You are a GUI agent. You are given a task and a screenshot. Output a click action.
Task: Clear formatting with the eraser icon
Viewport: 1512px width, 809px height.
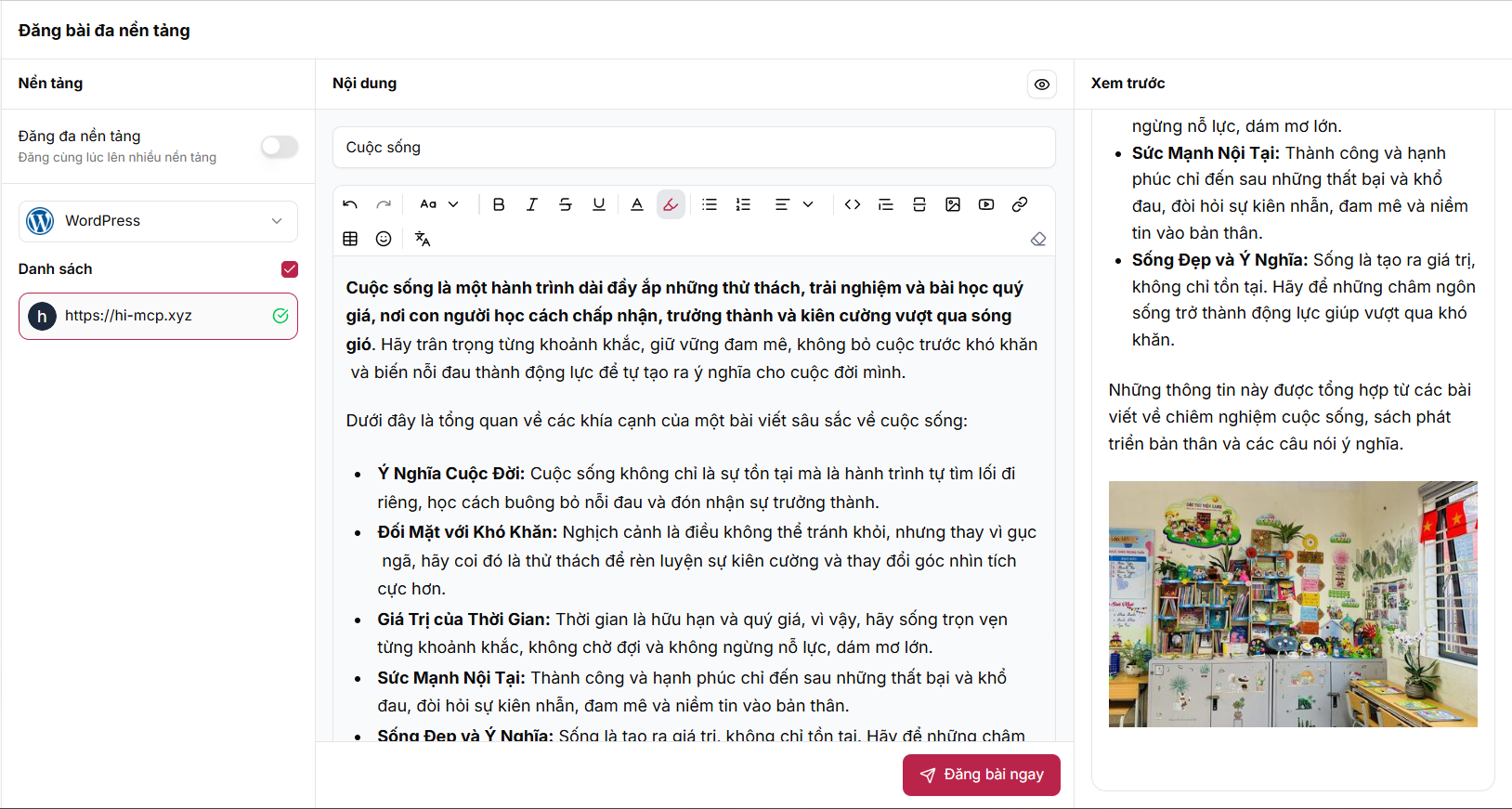[x=1038, y=239]
